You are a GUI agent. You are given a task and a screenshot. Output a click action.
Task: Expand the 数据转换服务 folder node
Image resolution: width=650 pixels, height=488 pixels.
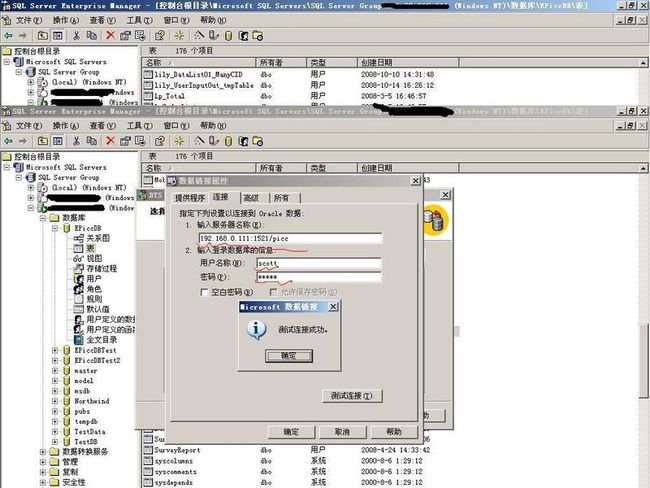tap(43, 452)
